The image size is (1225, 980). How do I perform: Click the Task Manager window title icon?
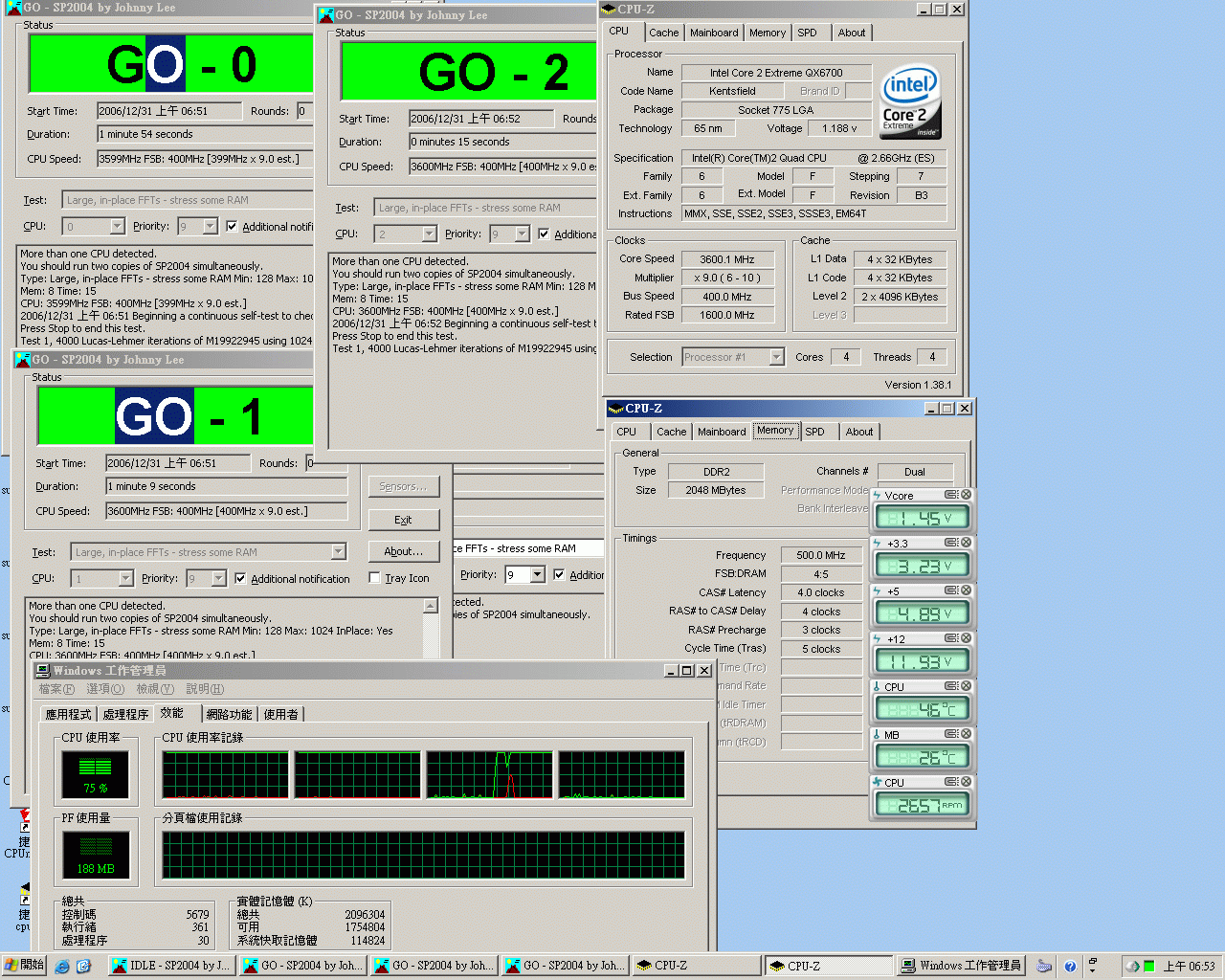(x=42, y=671)
